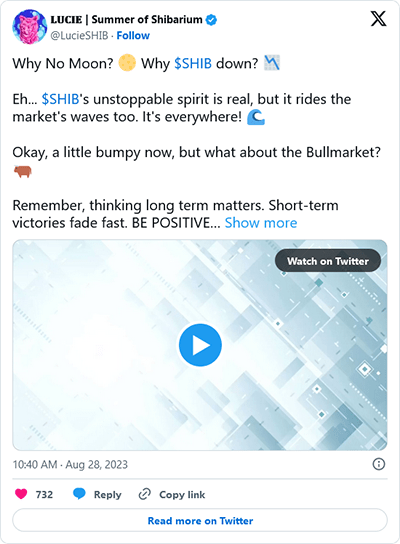Follow the LucieSHIB account
The height and width of the screenshot is (544, 400).
133,35
